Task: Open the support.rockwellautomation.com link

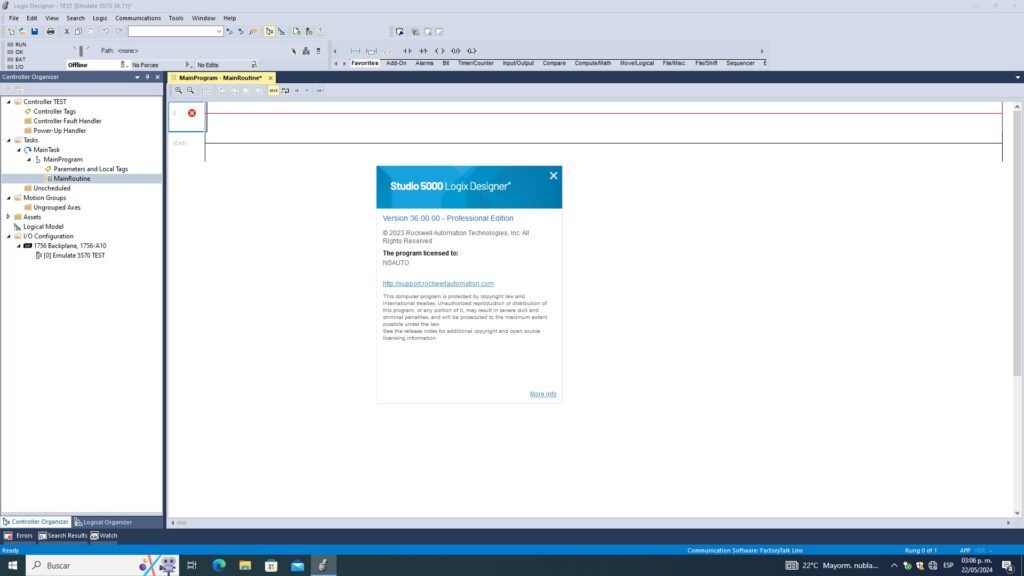Action: coord(438,284)
